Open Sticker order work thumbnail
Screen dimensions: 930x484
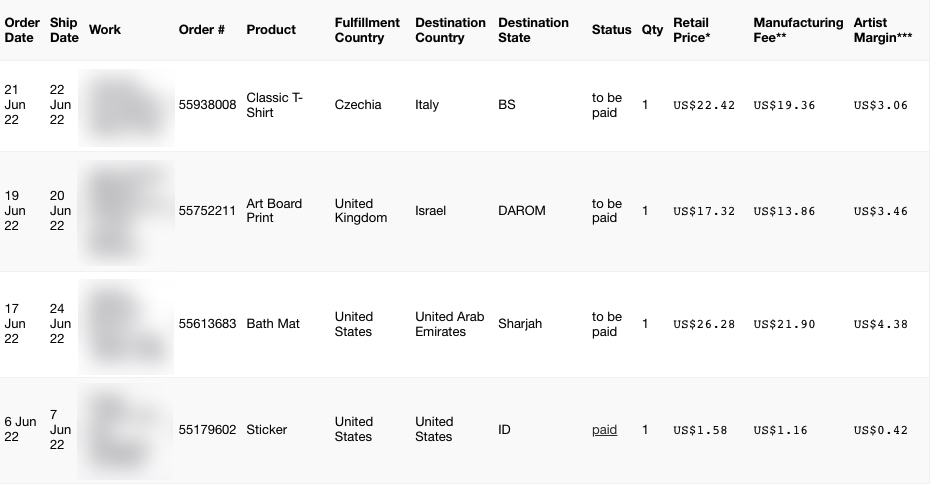pos(126,431)
